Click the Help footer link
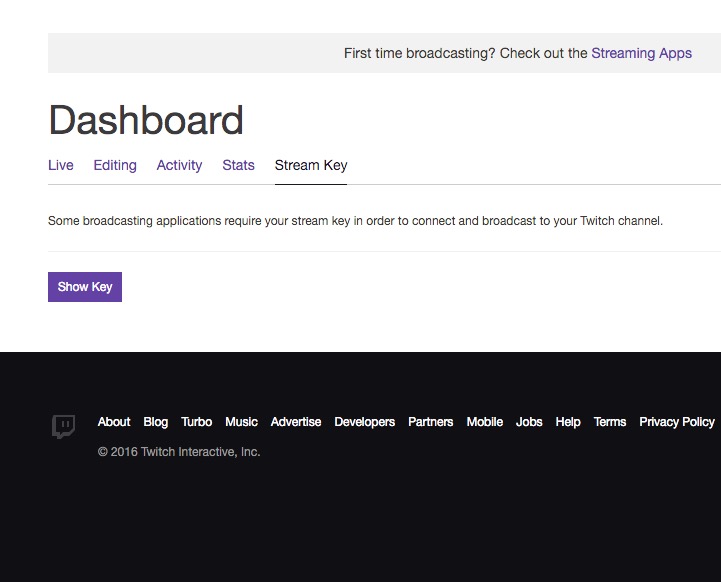 coord(568,422)
